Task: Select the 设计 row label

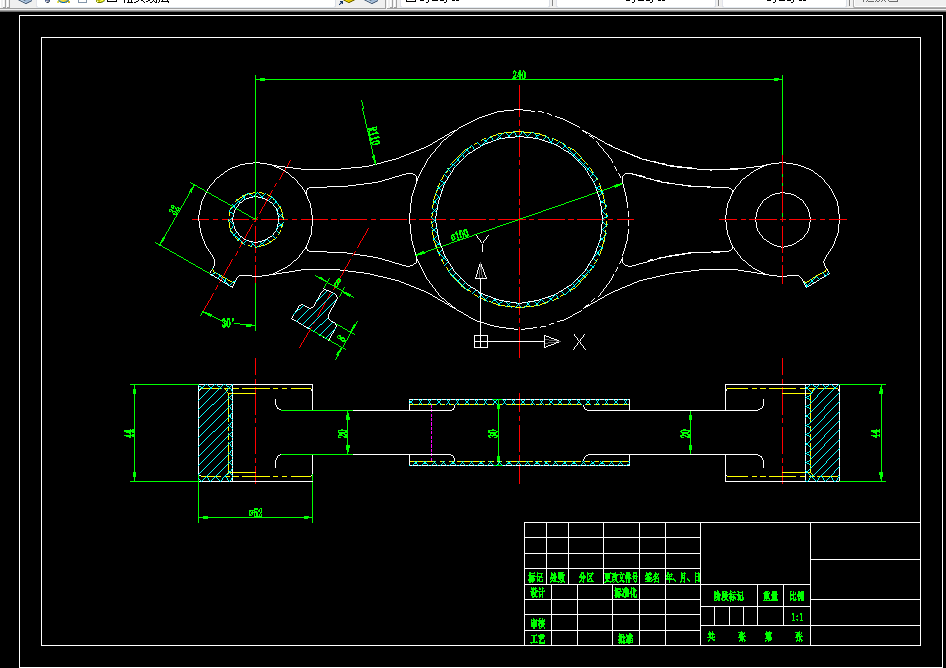Action: [538, 593]
